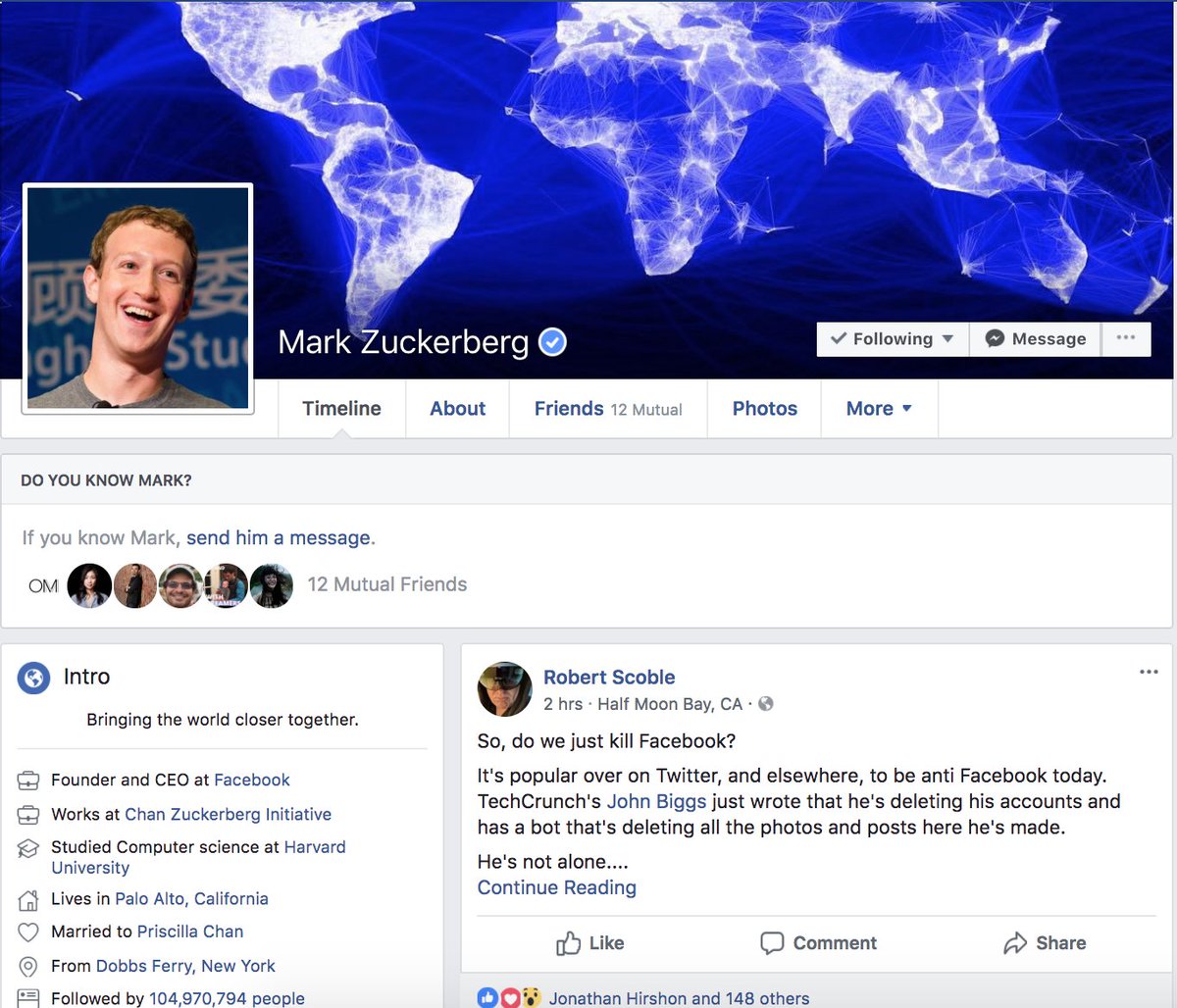The height and width of the screenshot is (1008, 1177).
Task: Expand the Following dropdown
Action: pyautogui.click(x=893, y=338)
